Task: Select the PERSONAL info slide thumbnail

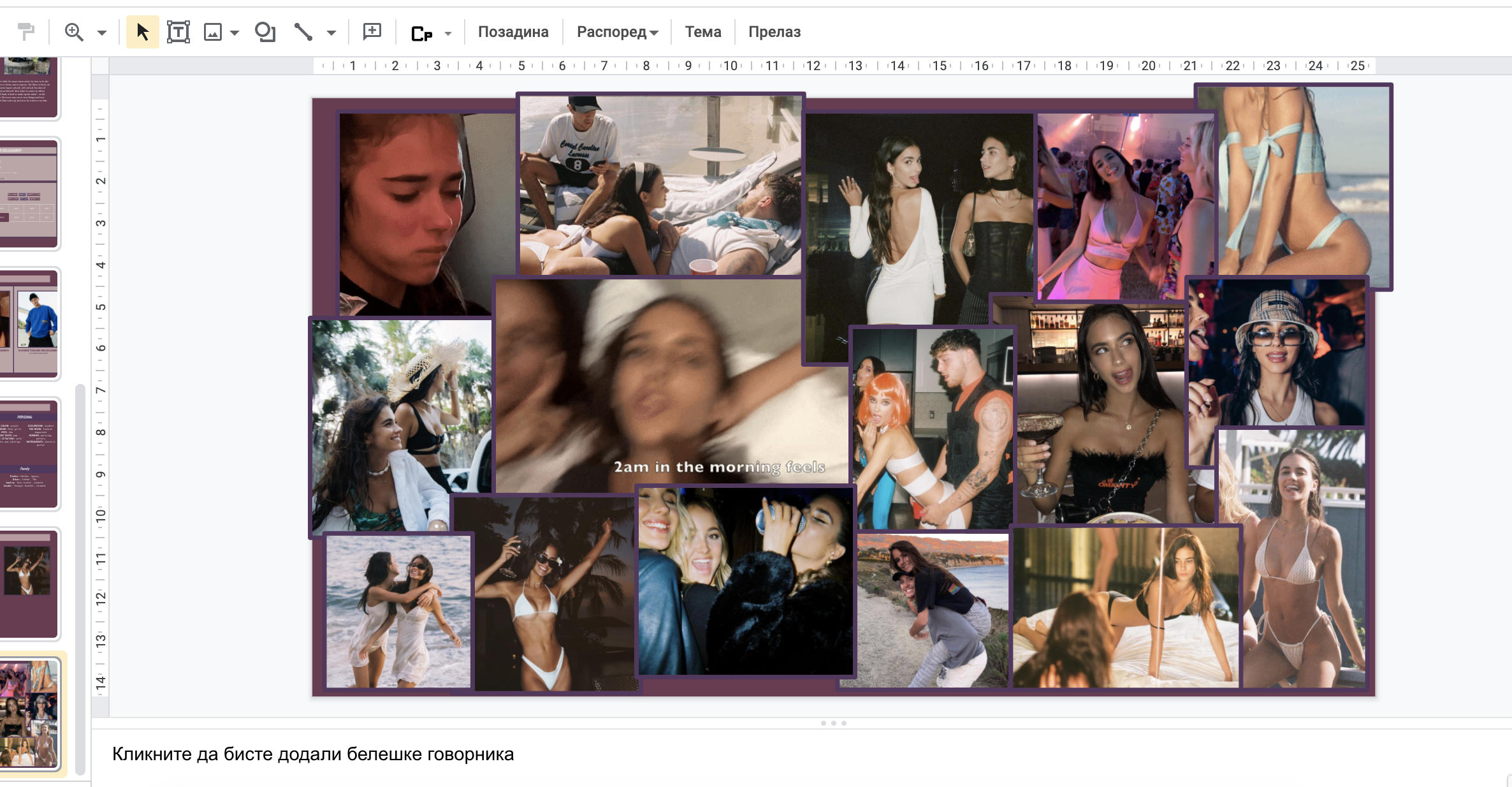Action: 30,454
